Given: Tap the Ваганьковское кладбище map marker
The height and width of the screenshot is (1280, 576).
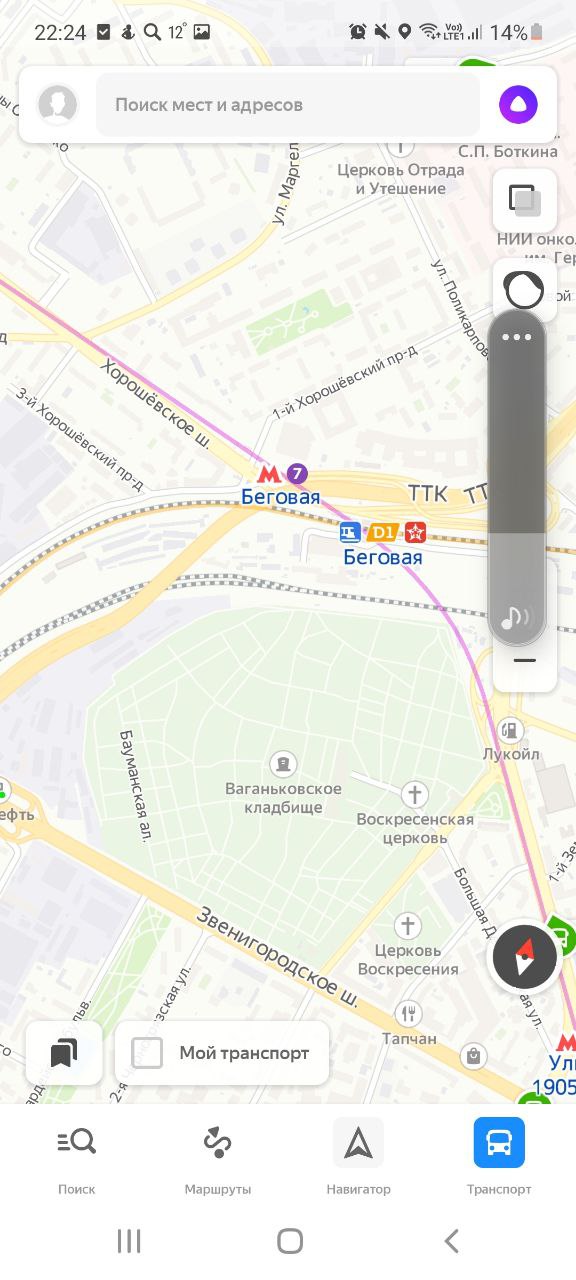Looking at the screenshot, I should pyautogui.click(x=284, y=765).
